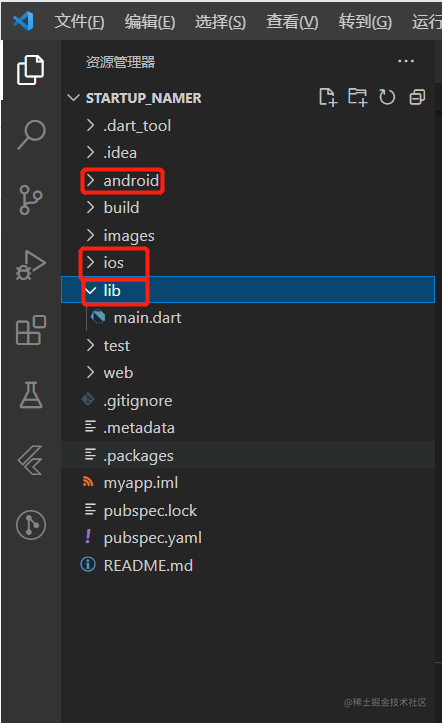Open the Extensions view icon
This screenshot has width=442, height=723.
30,330
